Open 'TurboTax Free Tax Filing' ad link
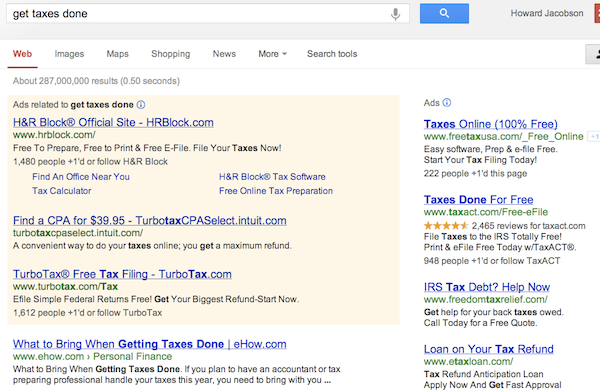Screen dimensions: 600x392 (x=122, y=274)
